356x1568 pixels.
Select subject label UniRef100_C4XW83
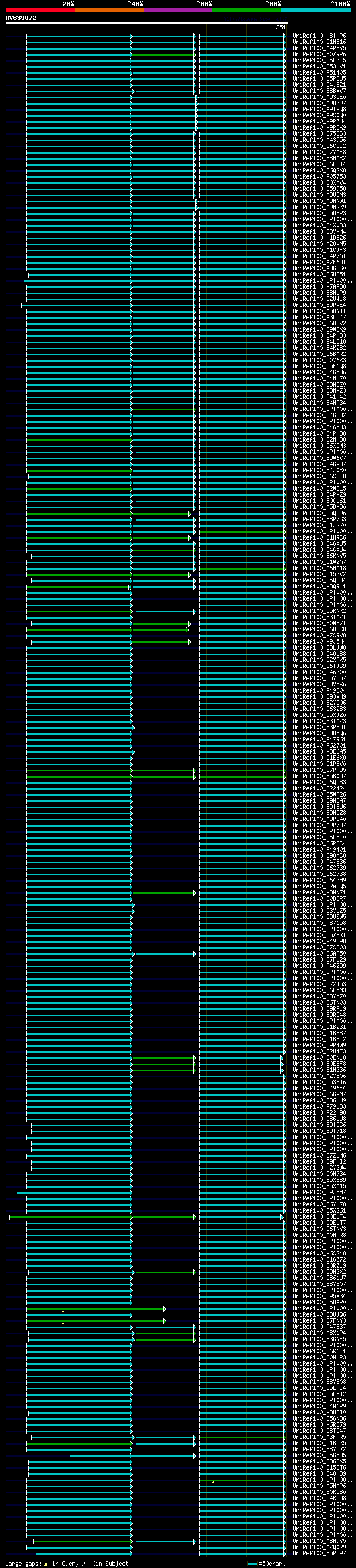click(x=319, y=225)
